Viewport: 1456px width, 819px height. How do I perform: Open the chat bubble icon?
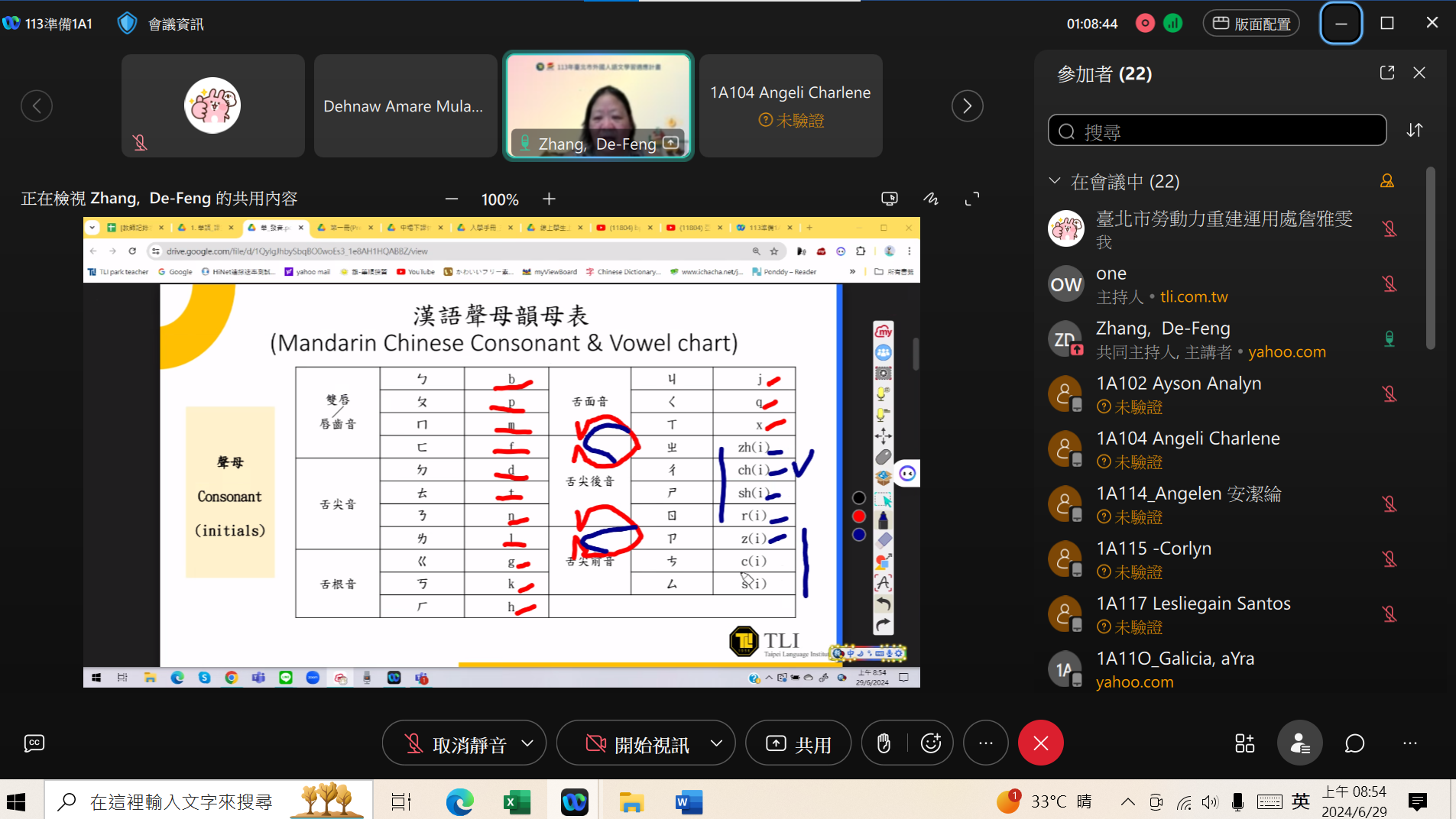[x=1354, y=743]
